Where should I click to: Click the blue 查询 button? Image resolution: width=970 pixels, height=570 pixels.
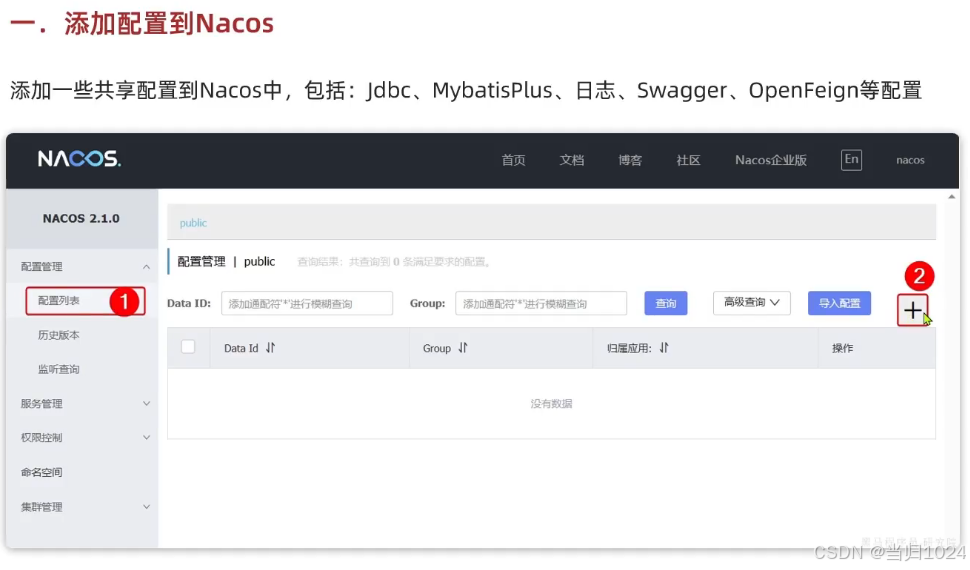(666, 303)
